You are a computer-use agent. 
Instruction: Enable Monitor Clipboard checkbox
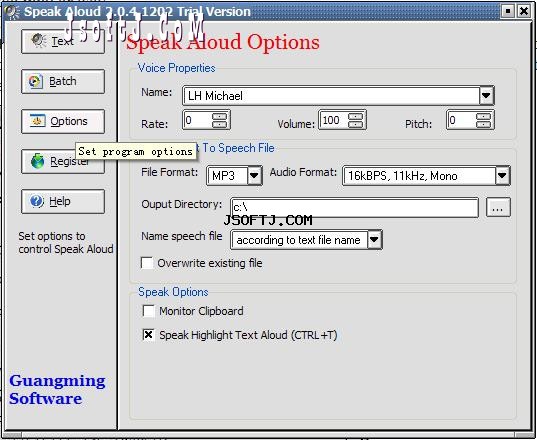pyautogui.click(x=149, y=311)
